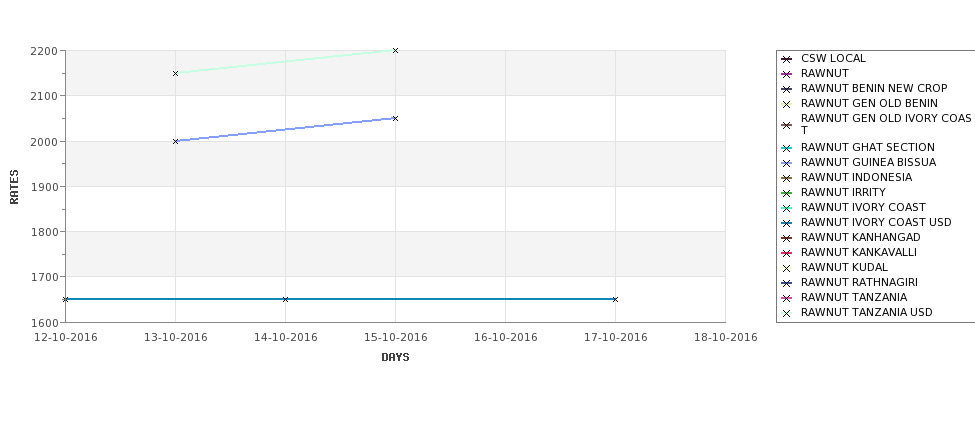Click the RAWNUT TANZANIA USD legend marker

pos(787,313)
